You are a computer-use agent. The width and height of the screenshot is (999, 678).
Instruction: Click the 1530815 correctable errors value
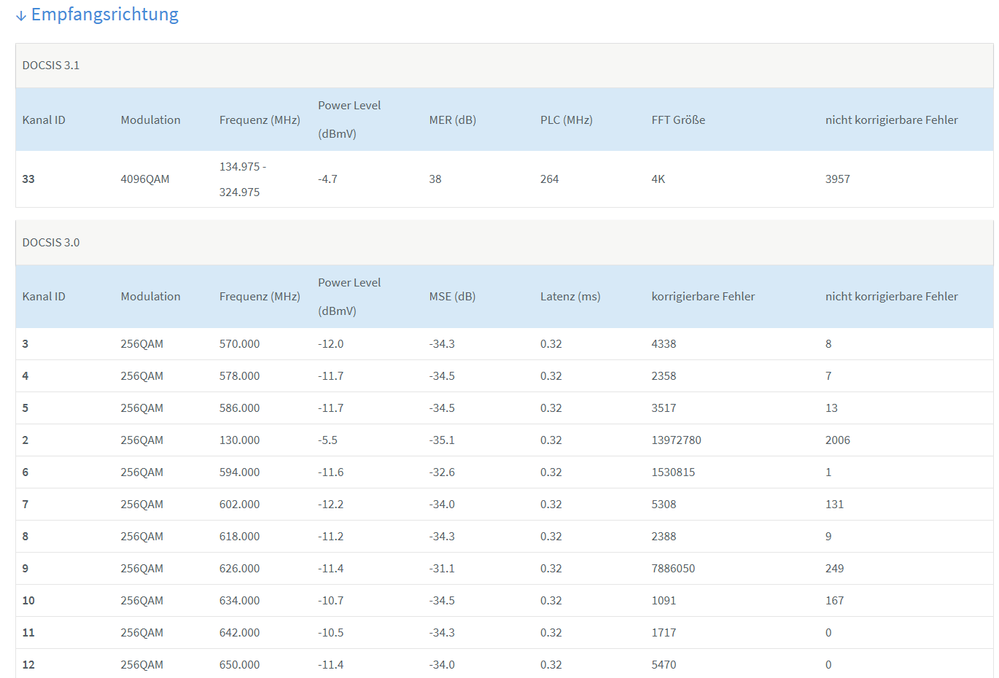(x=673, y=472)
